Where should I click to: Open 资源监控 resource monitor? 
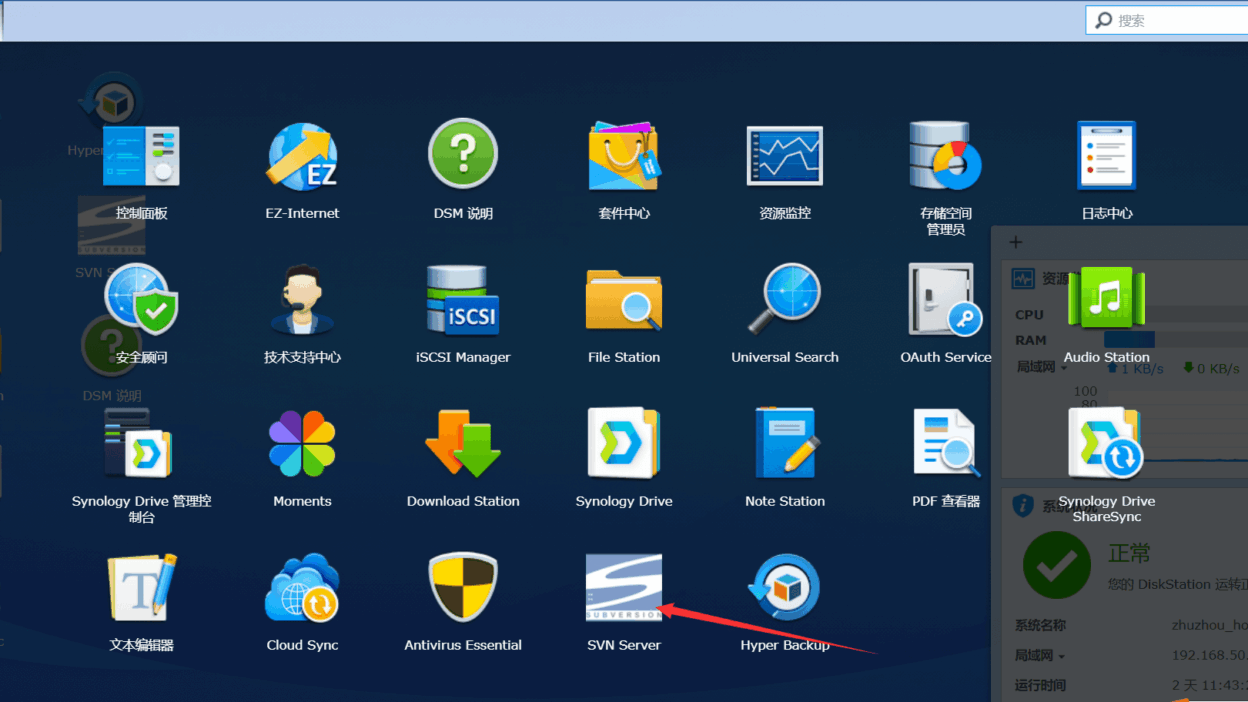(x=784, y=157)
